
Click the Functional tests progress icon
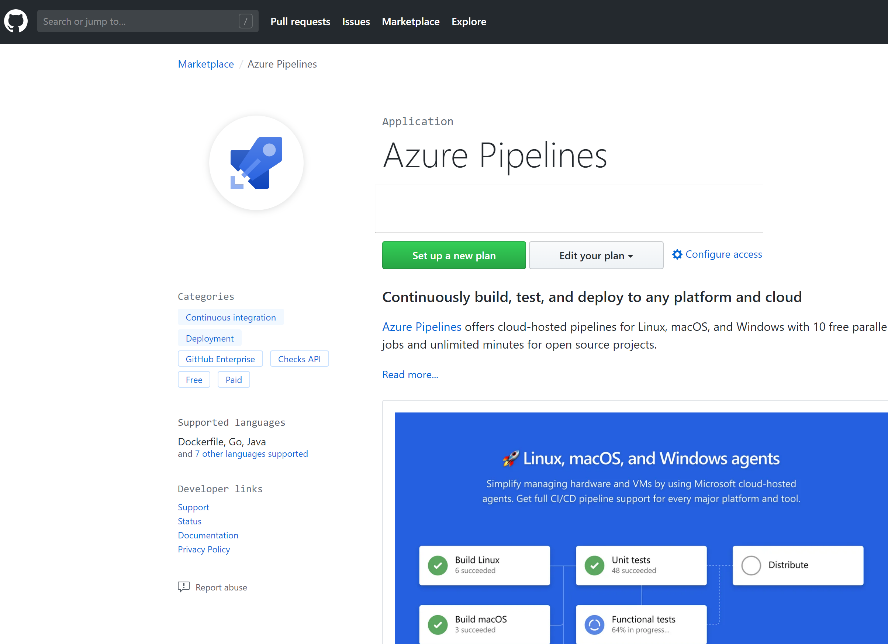(594, 625)
